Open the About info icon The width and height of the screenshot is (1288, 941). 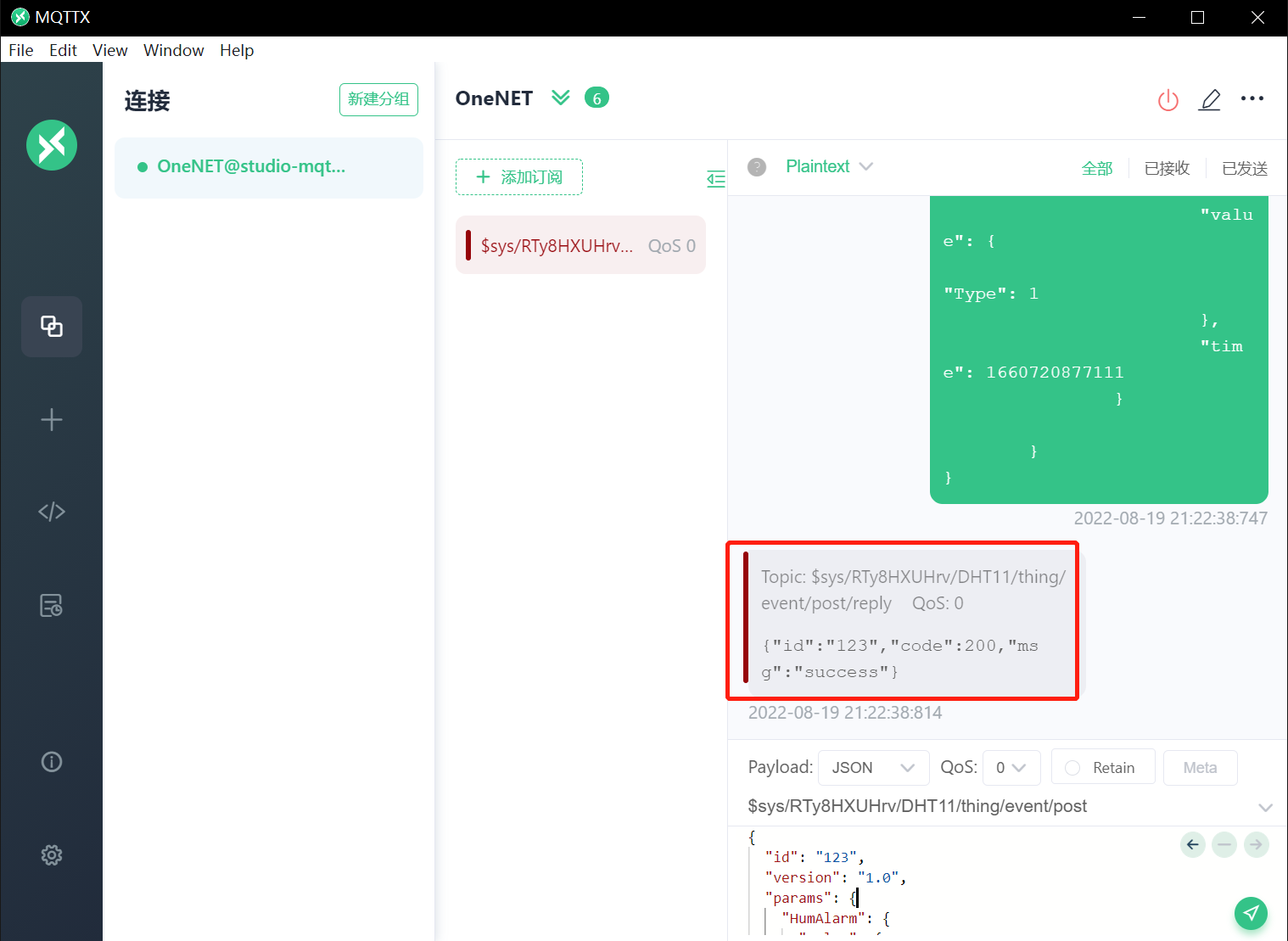point(52,762)
